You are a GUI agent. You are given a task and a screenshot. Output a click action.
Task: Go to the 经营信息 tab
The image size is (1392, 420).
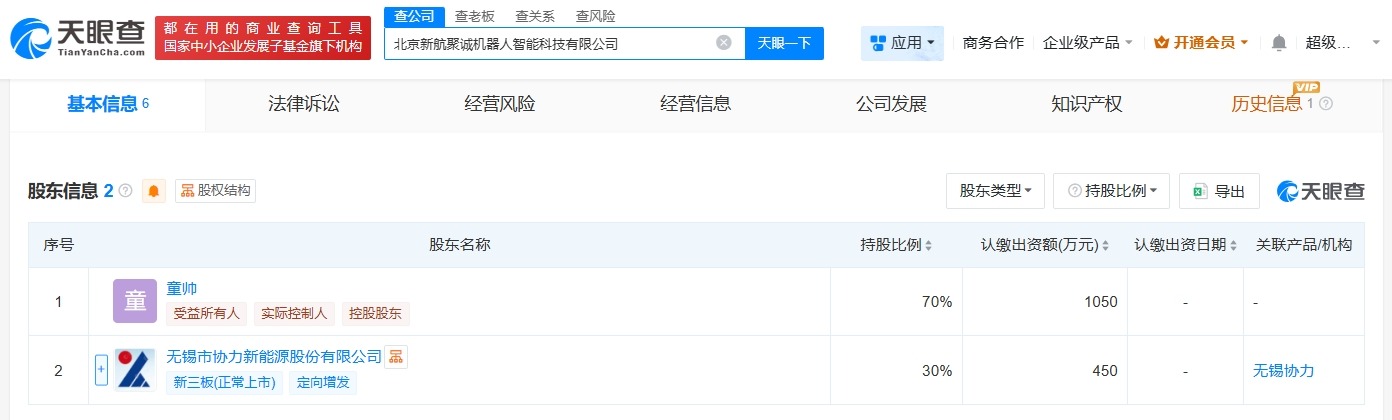tap(696, 104)
